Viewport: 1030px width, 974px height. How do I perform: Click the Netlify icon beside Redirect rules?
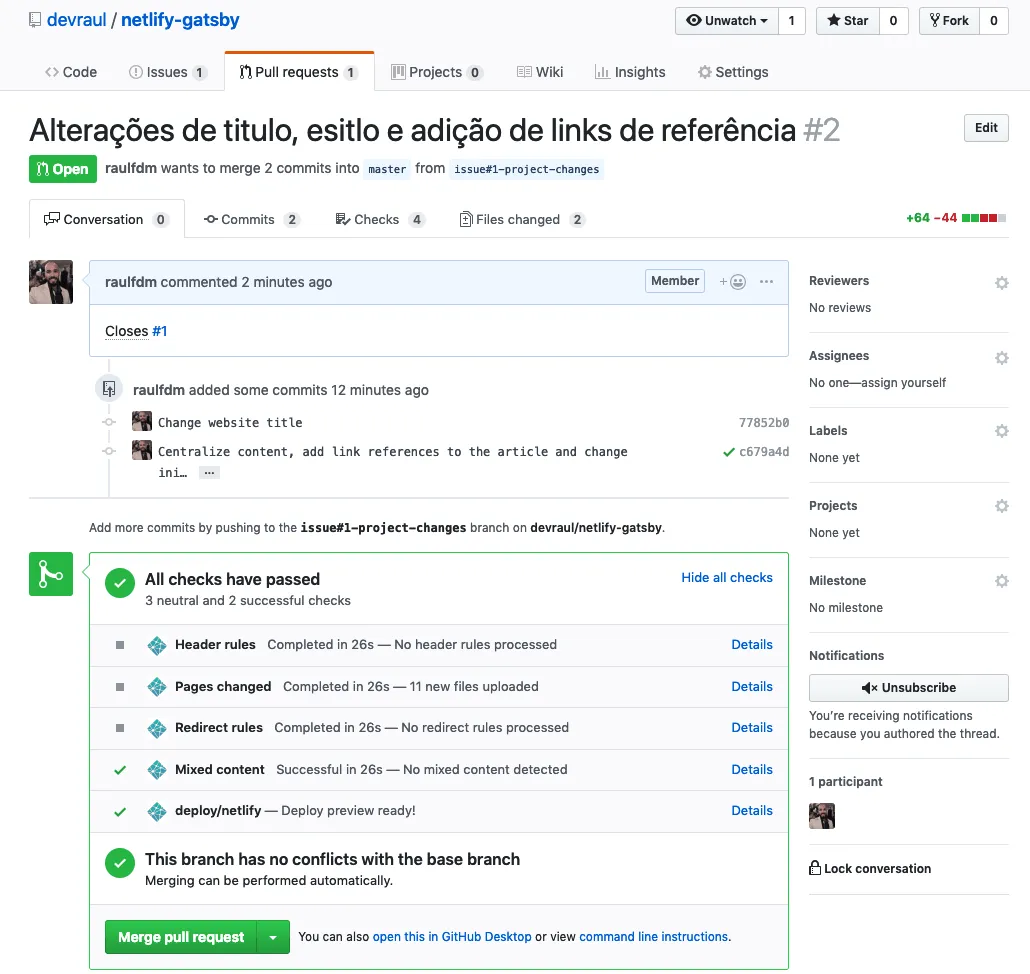point(157,728)
